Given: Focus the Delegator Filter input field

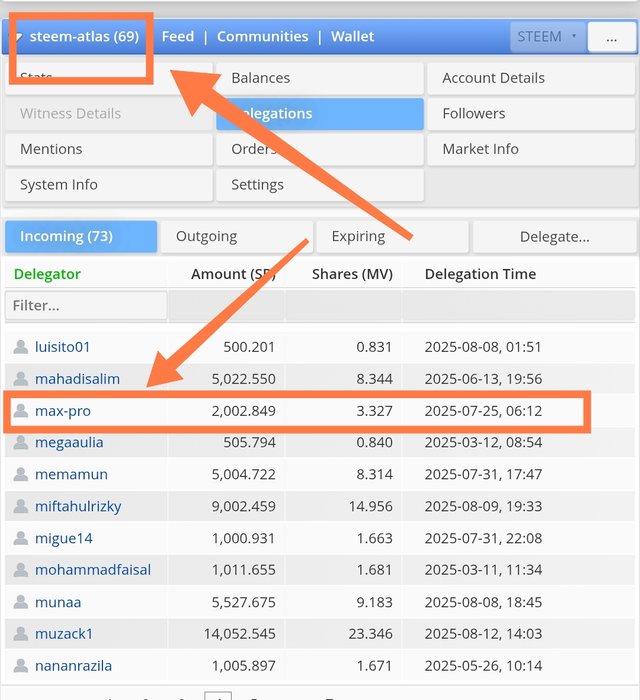Looking at the screenshot, I should tap(86, 305).
